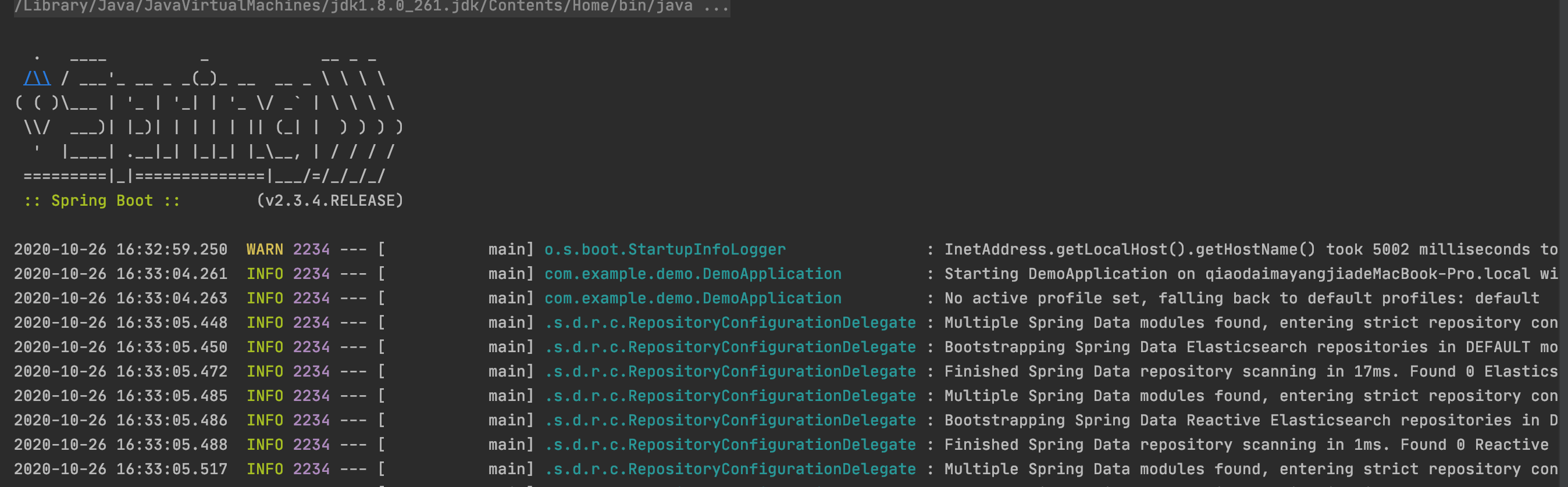Click the o.s.boot.StartupInfoLogger logger name

665,249
